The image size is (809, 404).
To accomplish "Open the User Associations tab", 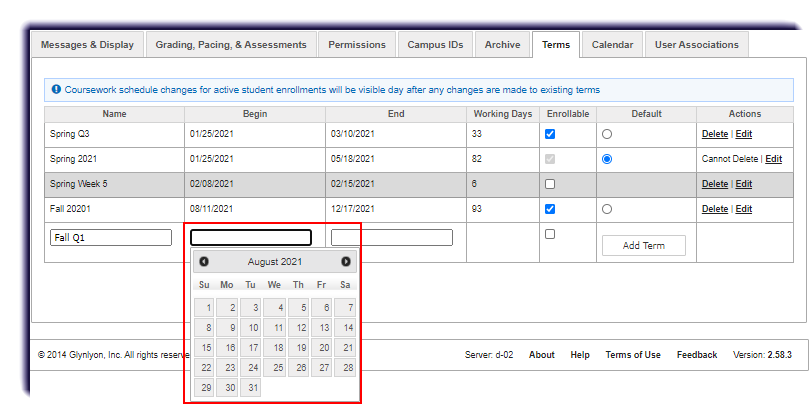I will [696, 45].
